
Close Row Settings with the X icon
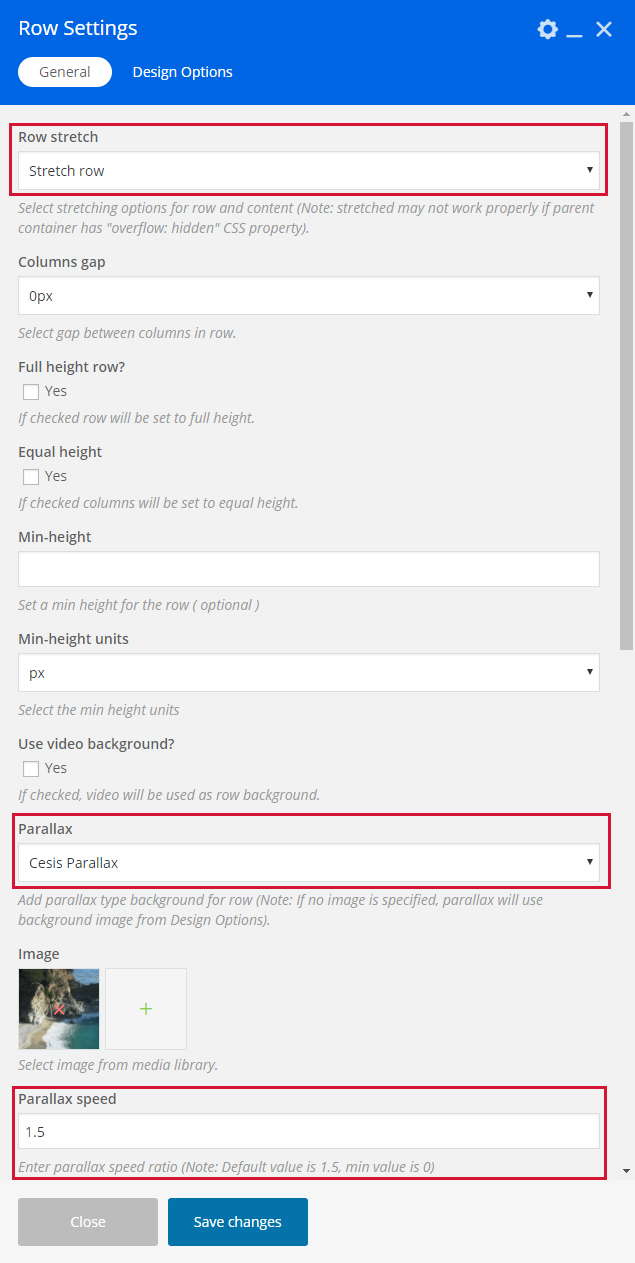click(604, 29)
